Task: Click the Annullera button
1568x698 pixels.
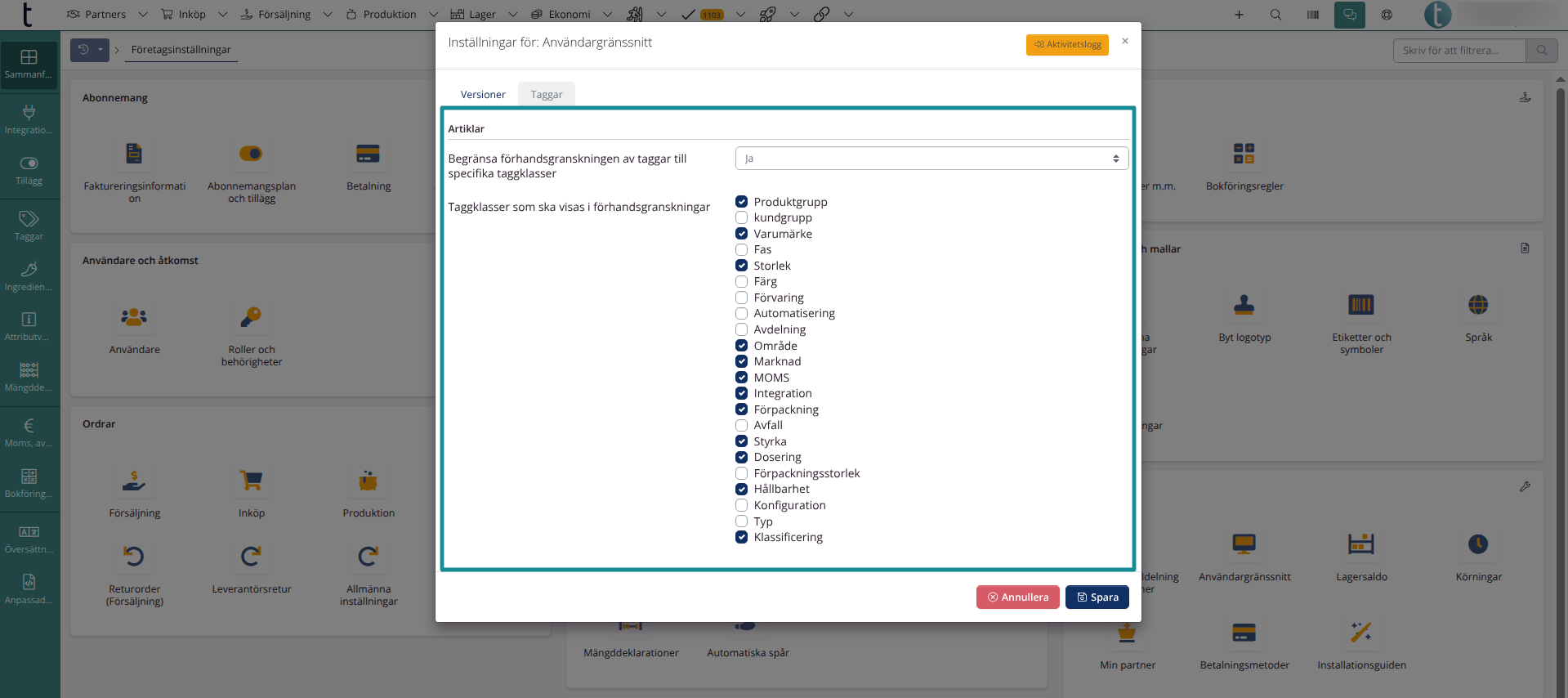Action: 1018,597
